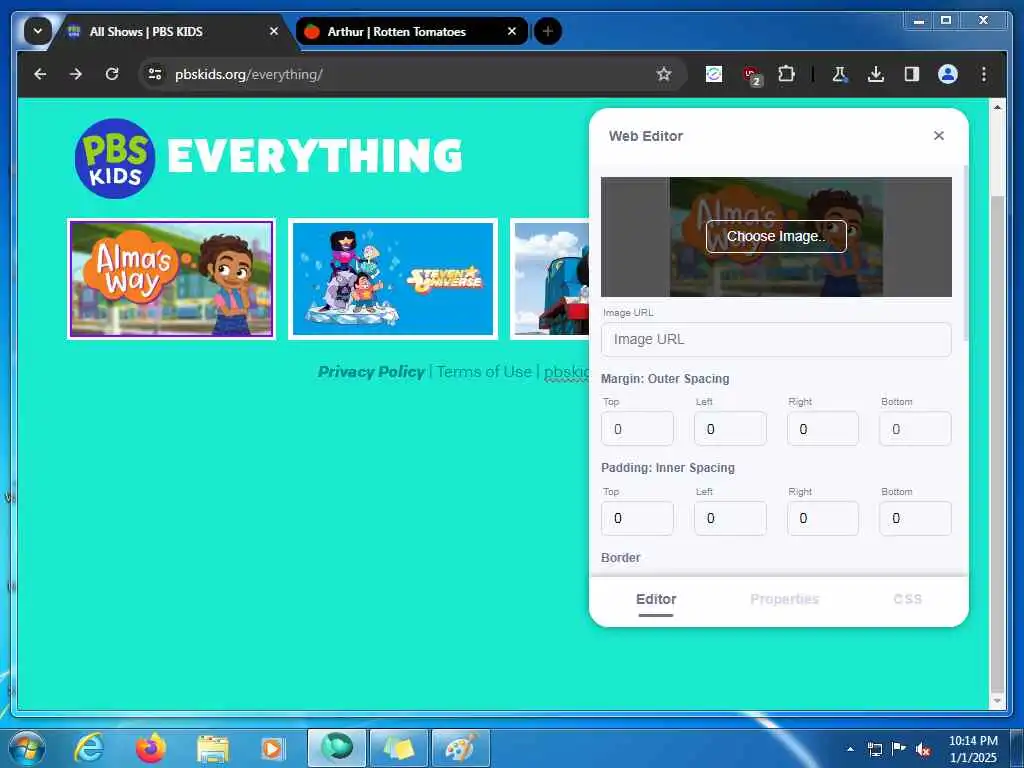The width and height of the screenshot is (1024, 768).
Task: Focus the Image URL input field
Action: (776, 340)
